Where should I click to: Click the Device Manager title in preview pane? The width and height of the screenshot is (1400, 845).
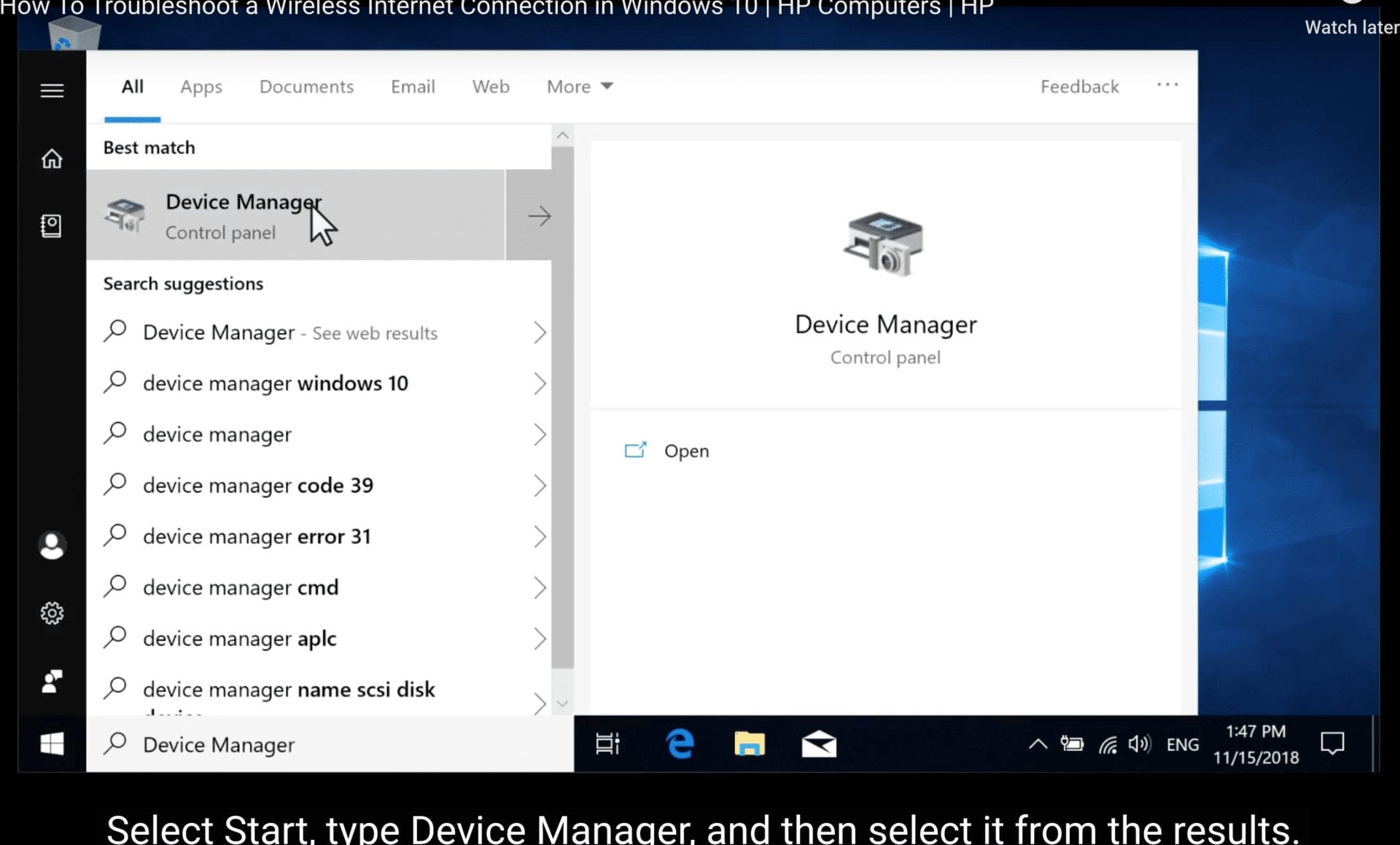pyautogui.click(x=885, y=324)
